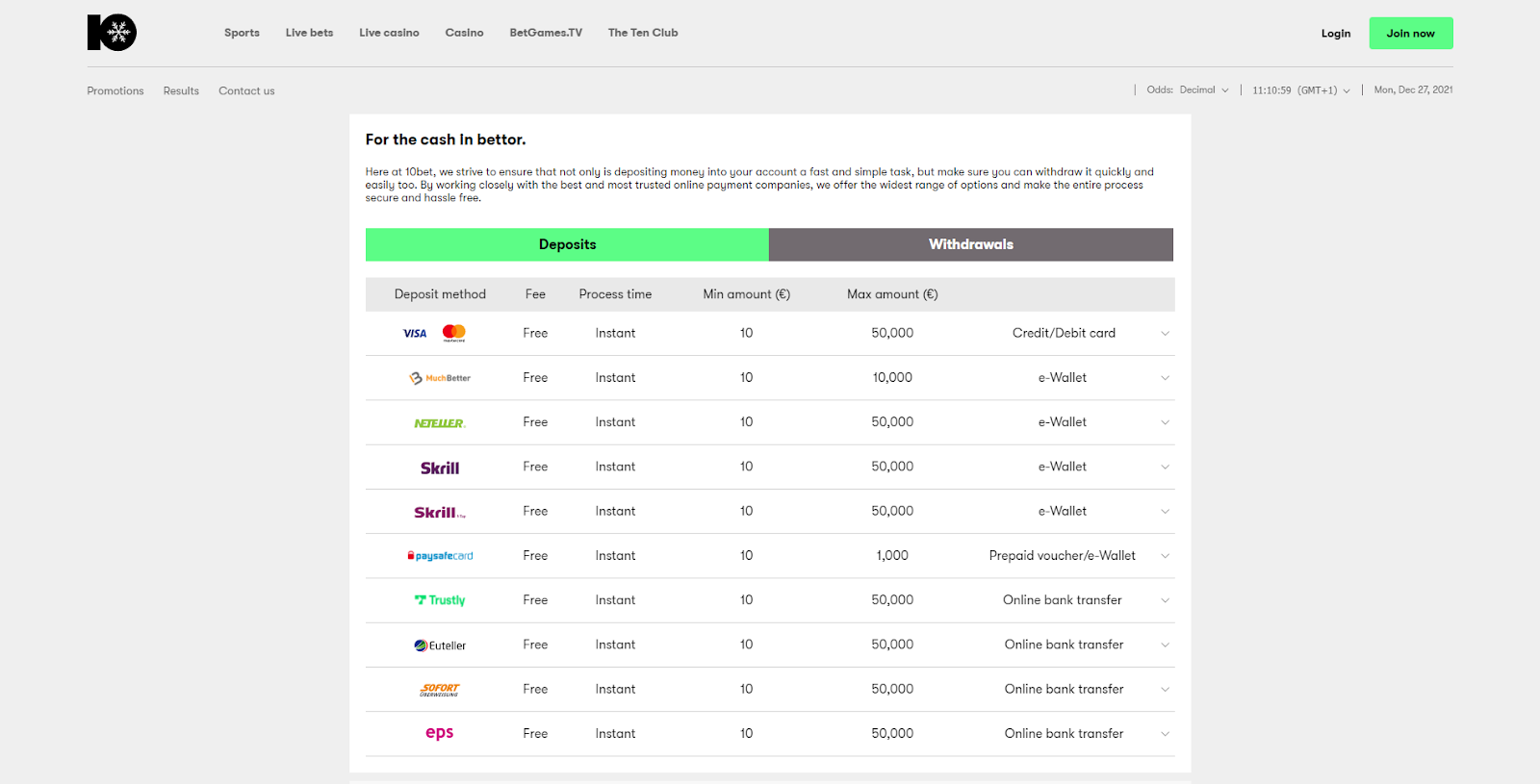Expand the MuchBetter e-Wallet row chevron
The height and width of the screenshot is (784, 1540).
(x=1165, y=378)
